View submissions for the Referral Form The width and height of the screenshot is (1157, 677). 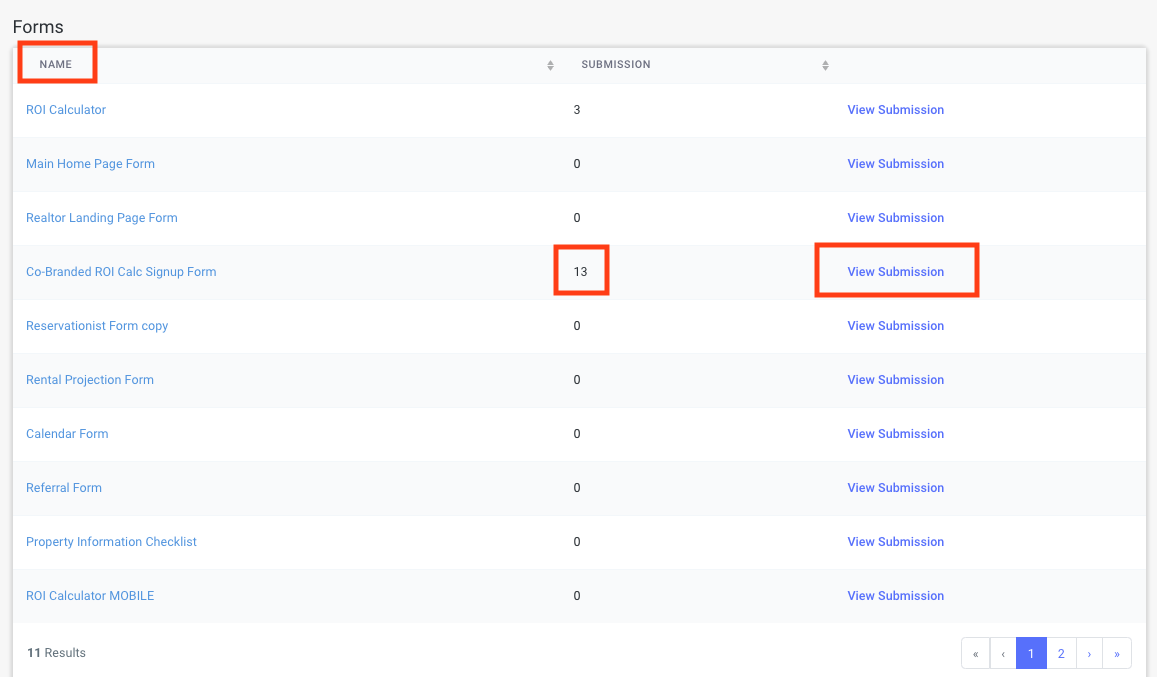[x=895, y=488]
